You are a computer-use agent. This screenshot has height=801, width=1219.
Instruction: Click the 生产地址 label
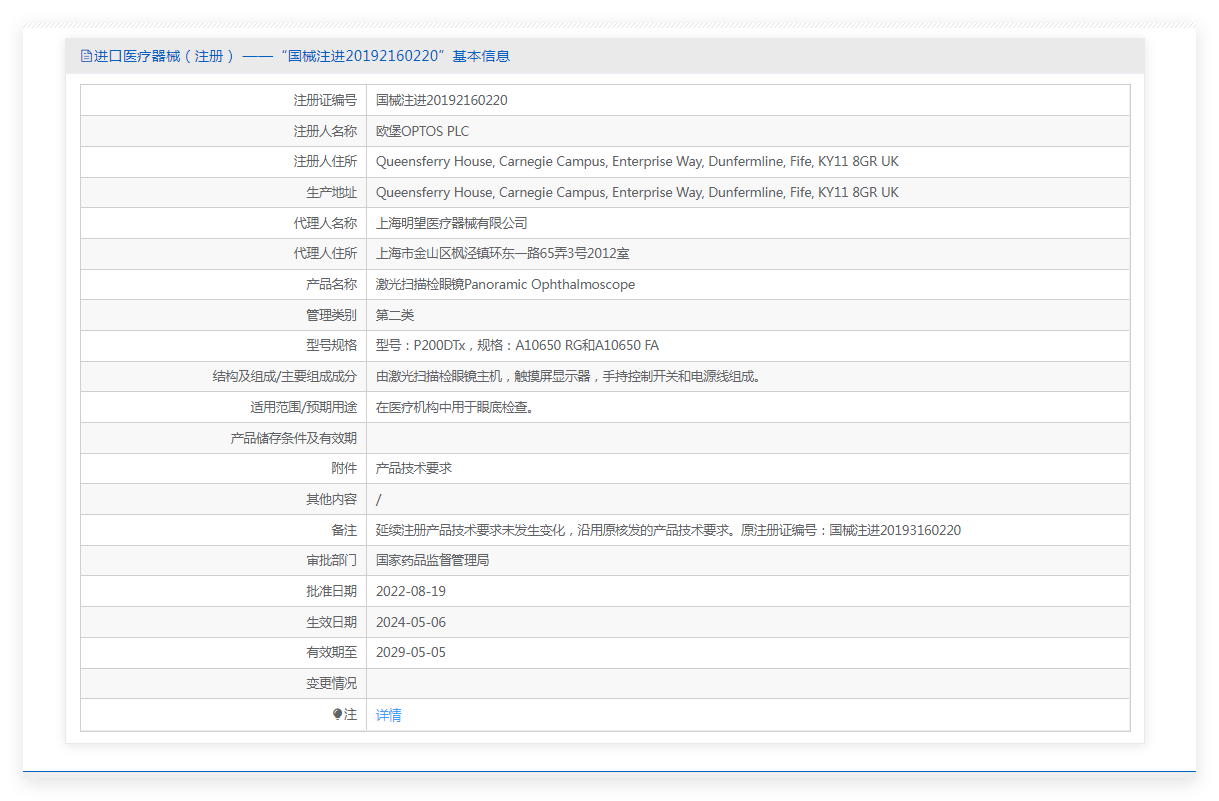click(331, 192)
